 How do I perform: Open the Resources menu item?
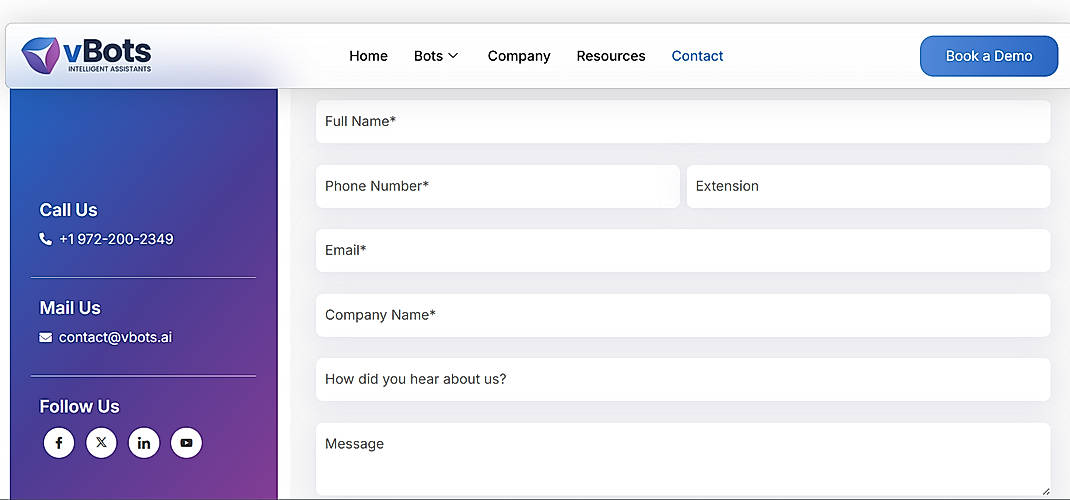(x=611, y=56)
